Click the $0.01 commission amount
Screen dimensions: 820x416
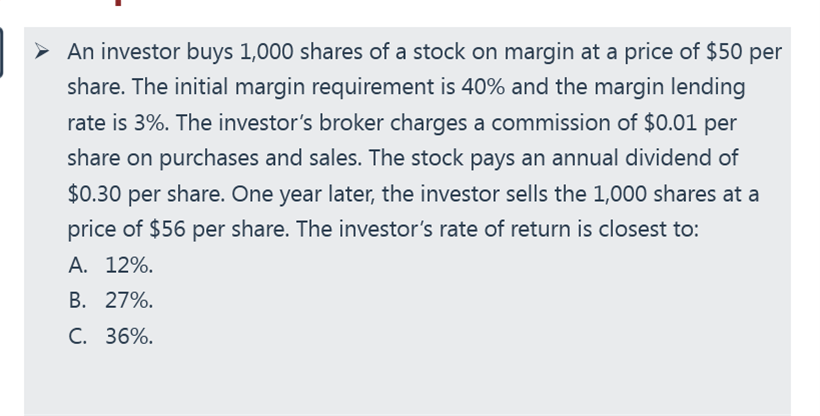[x=670, y=123]
